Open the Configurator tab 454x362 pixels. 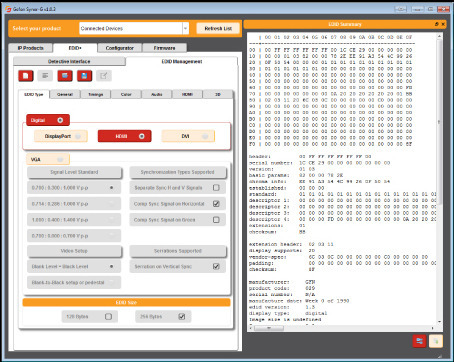tap(120, 48)
